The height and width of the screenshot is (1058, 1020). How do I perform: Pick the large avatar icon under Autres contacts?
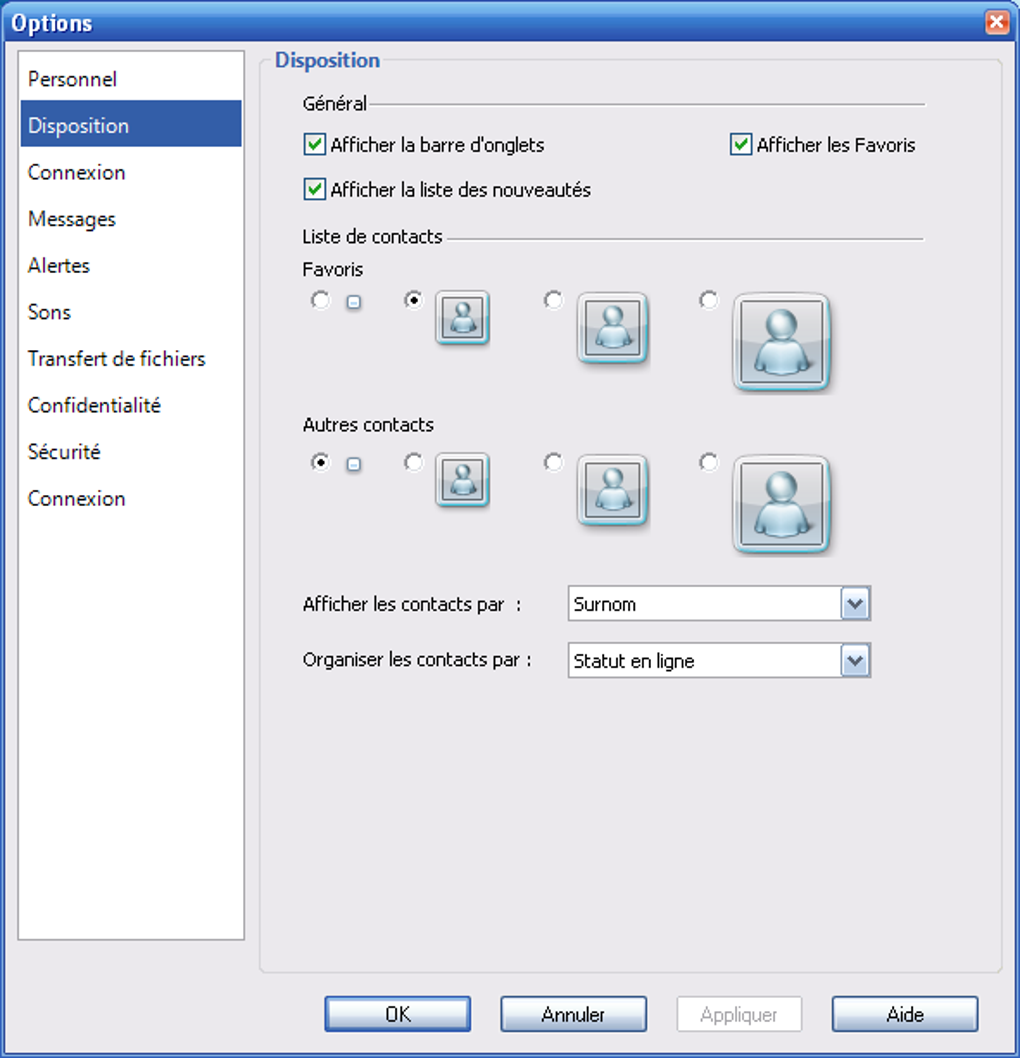click(x=781, y=505)
